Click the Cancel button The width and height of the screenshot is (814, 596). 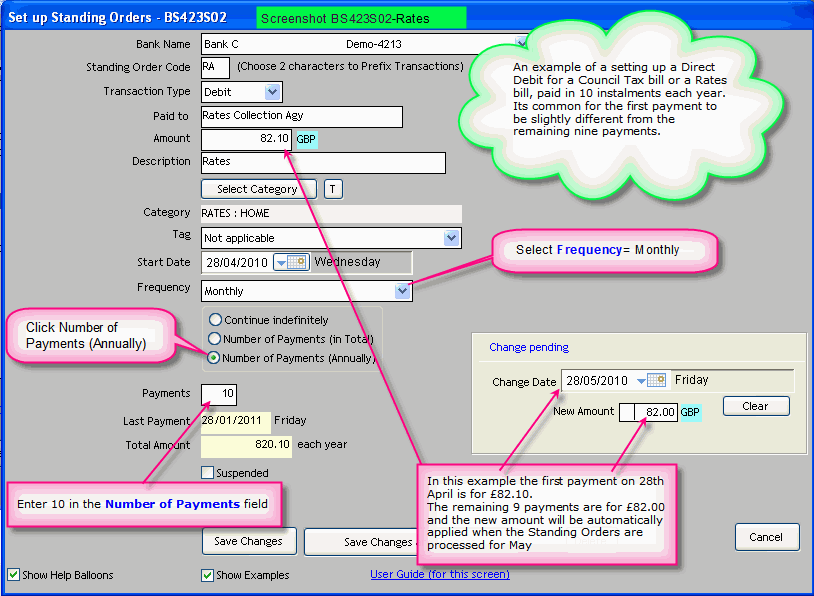(767, 537)
